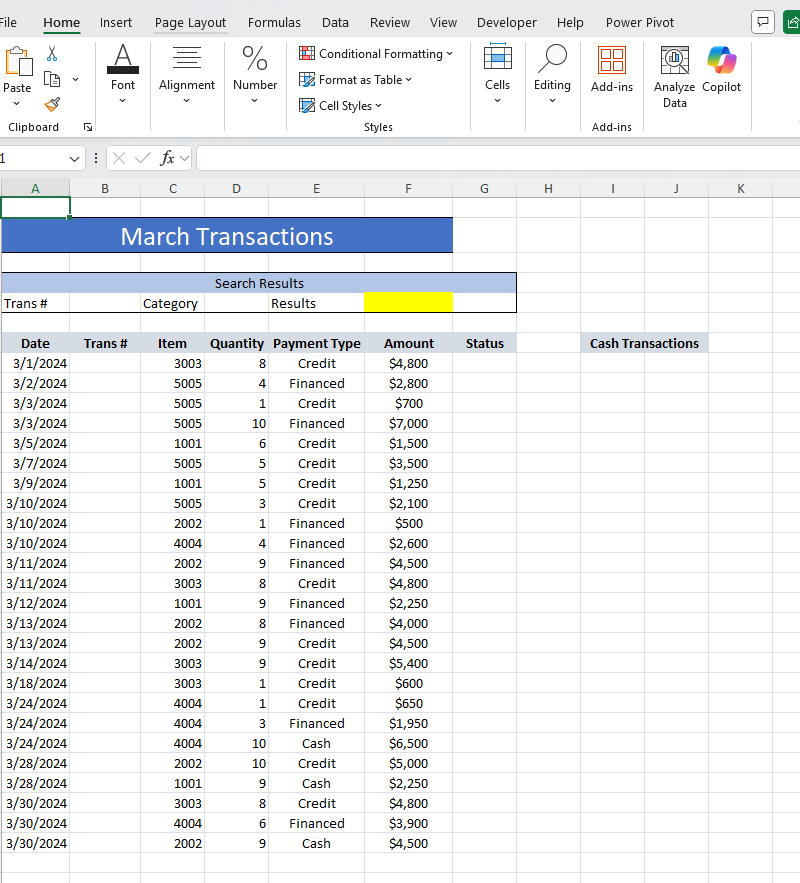Image resolution: width=800 pixels, height=883 pixels.
Task: Open the Data ribbon tab
Action: [x=335, y=22]
